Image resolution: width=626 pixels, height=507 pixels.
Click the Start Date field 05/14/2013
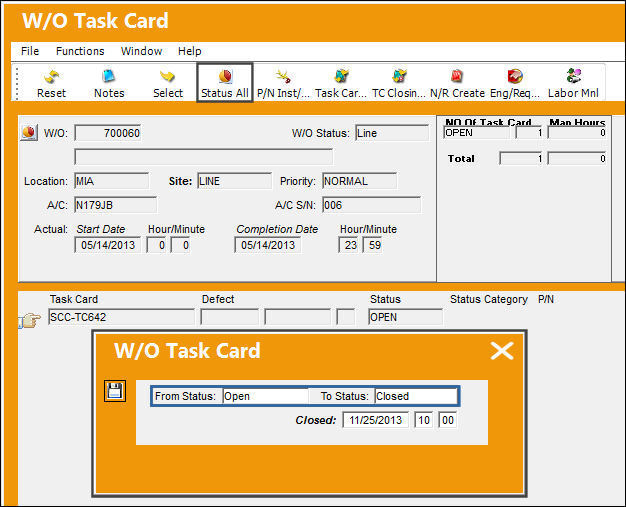(x=108, y=245)
